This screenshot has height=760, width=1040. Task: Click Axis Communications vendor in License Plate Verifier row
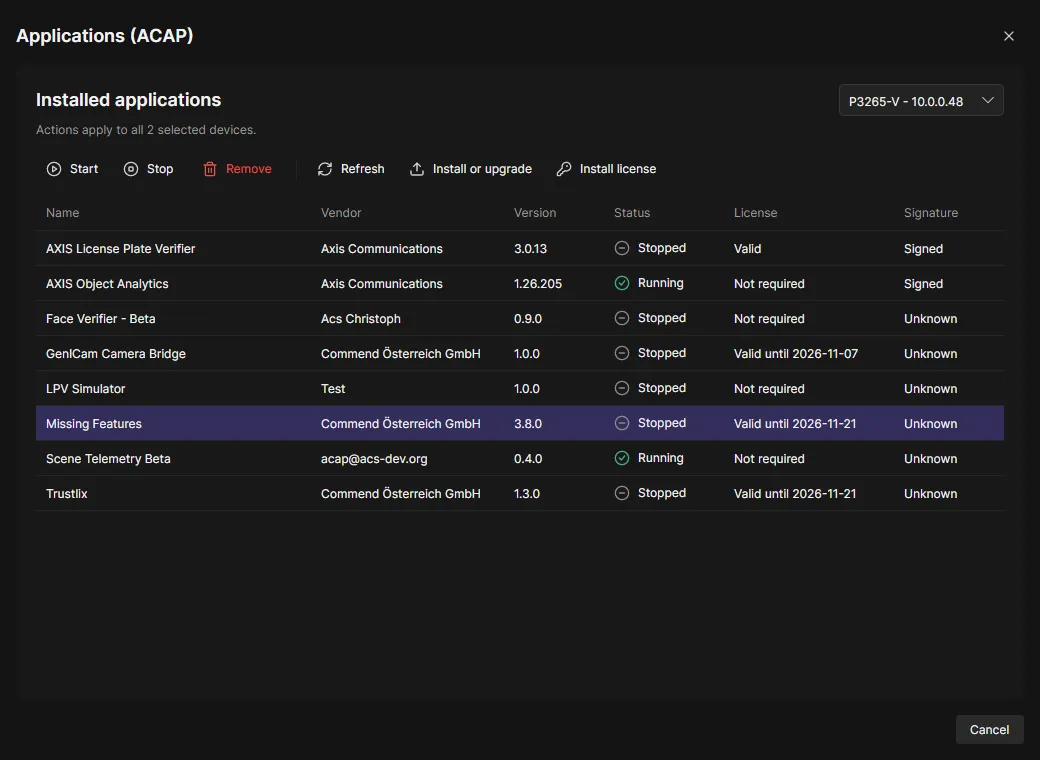point(382,249)
